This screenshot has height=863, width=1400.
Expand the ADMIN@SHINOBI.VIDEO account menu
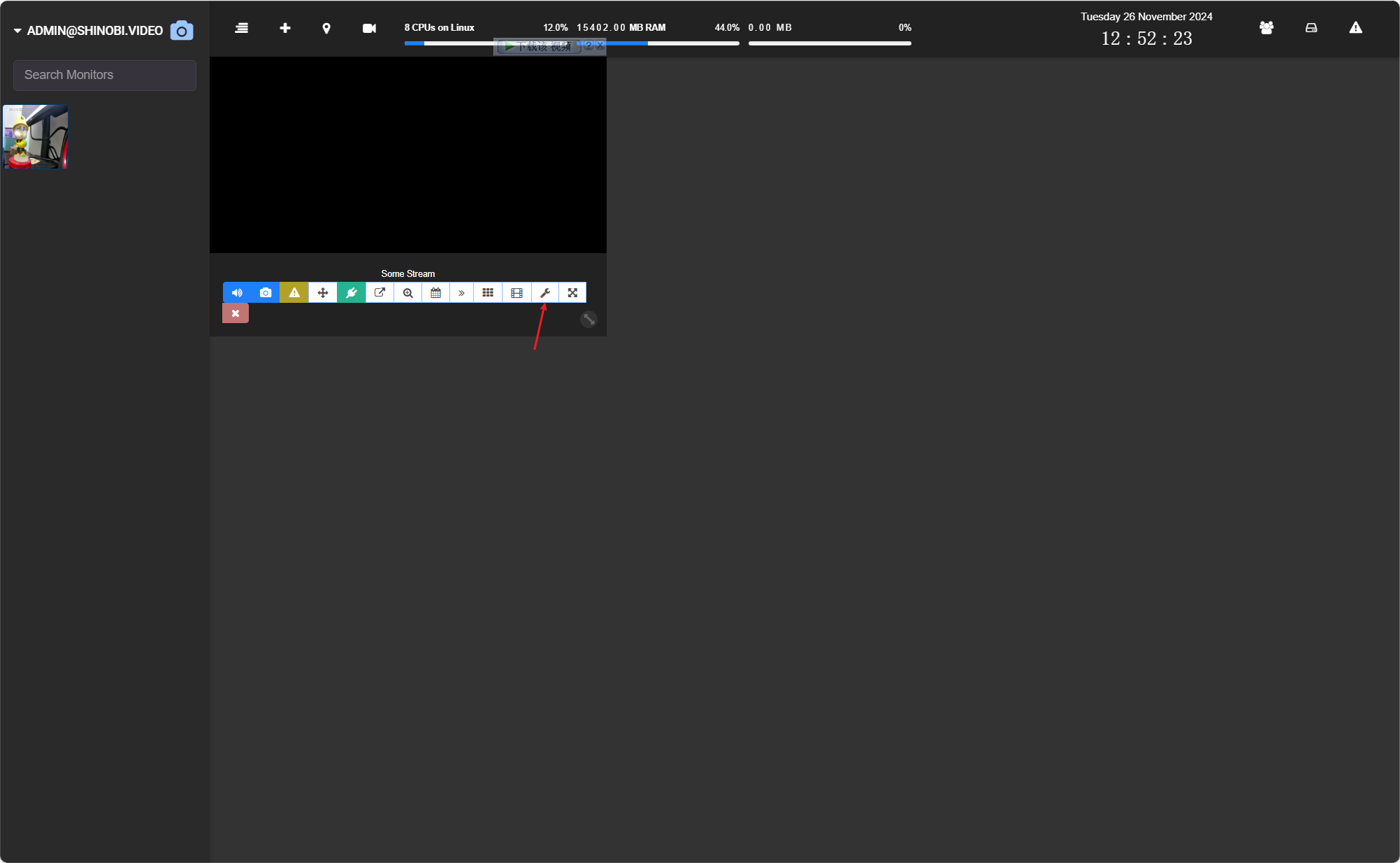click(x=88, y=31)
